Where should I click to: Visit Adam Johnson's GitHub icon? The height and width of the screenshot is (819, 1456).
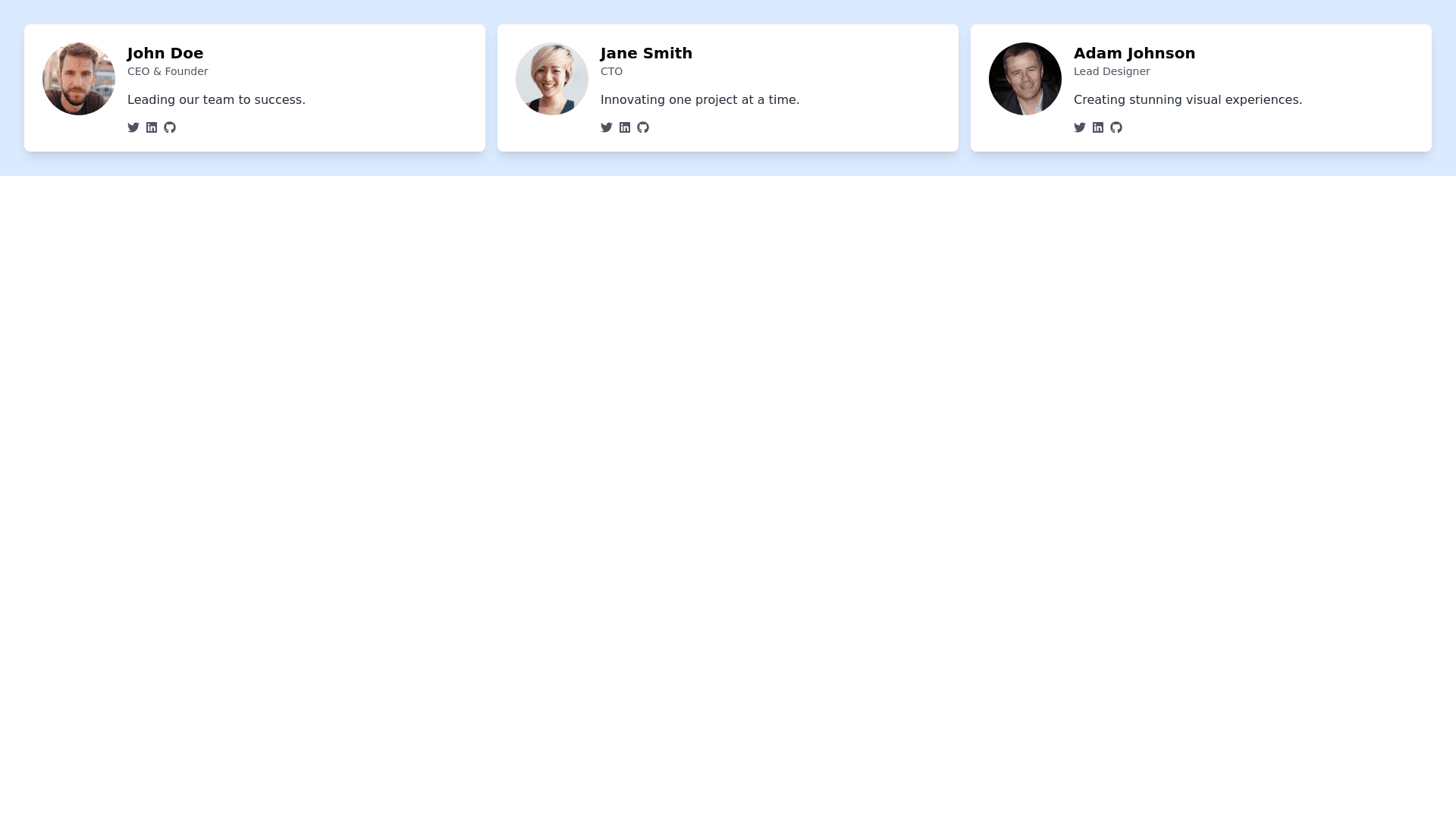[1116, 127]
